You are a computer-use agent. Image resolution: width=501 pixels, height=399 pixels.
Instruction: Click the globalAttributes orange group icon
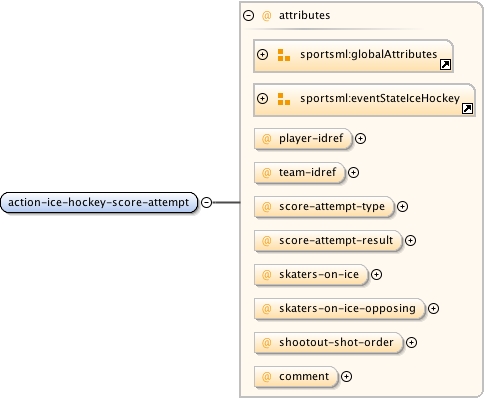pos(284,55)
